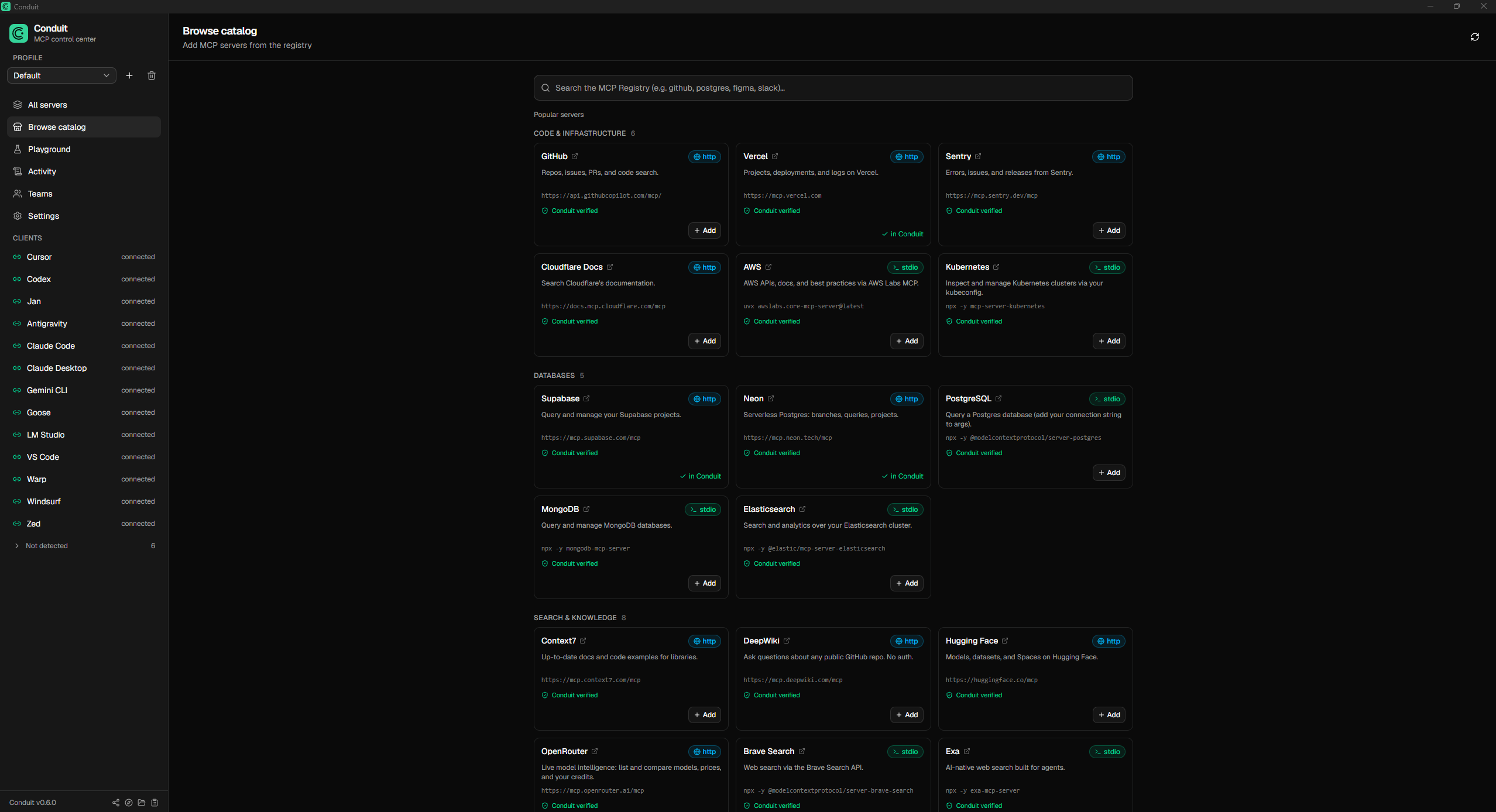1496x812 pixels.
Task: Add the Elasticsearch server
Action: [907, 583]
